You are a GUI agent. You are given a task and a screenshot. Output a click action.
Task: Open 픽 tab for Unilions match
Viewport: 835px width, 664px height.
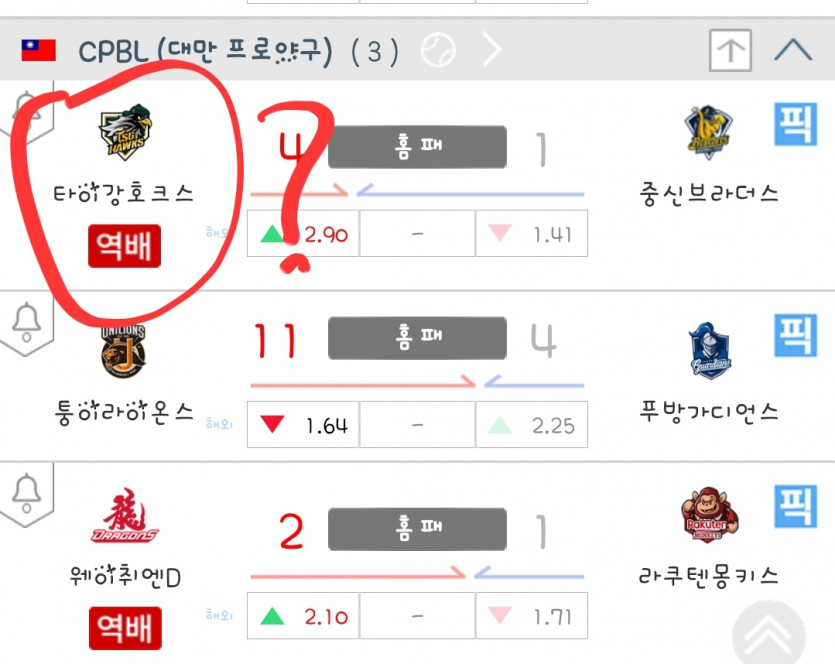pos(796,335)
